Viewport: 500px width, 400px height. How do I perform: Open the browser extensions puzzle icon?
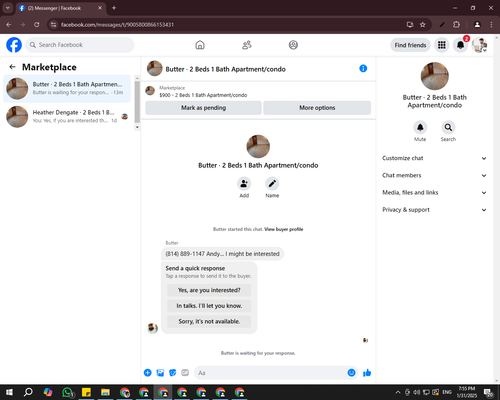[456, 25]
